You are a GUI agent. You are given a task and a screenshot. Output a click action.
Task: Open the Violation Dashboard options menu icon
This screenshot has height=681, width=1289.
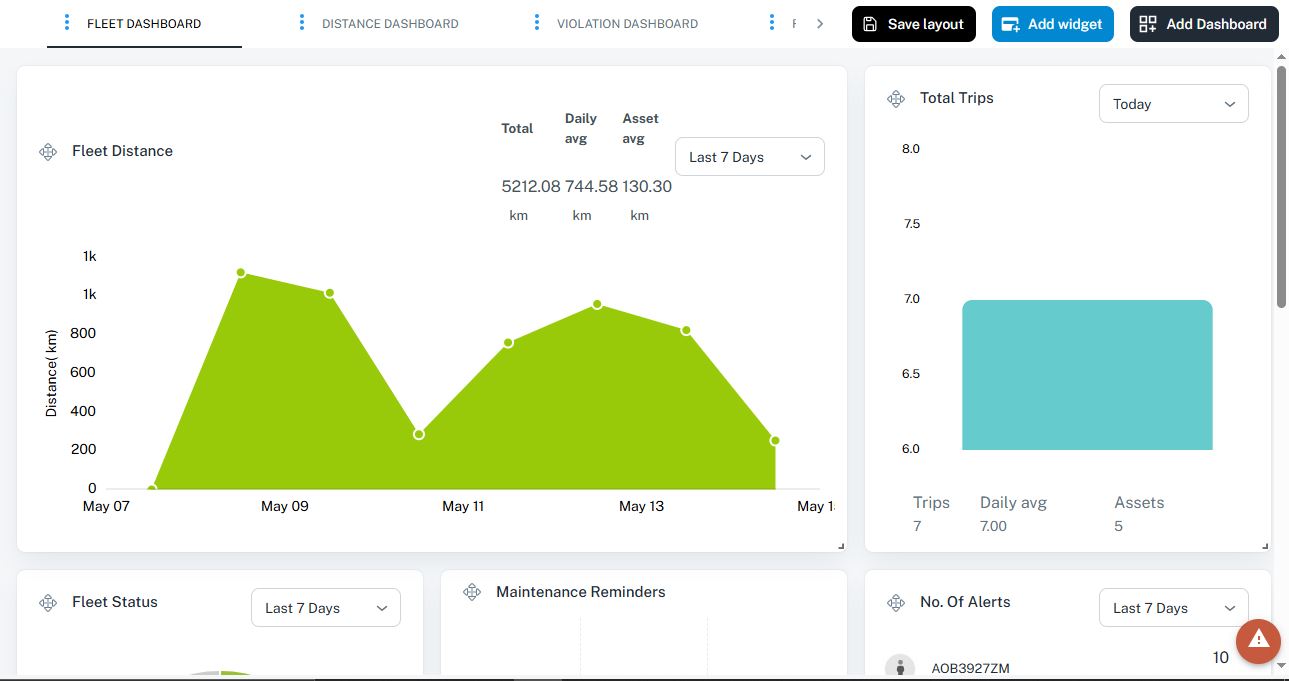[x=538, y=22]
